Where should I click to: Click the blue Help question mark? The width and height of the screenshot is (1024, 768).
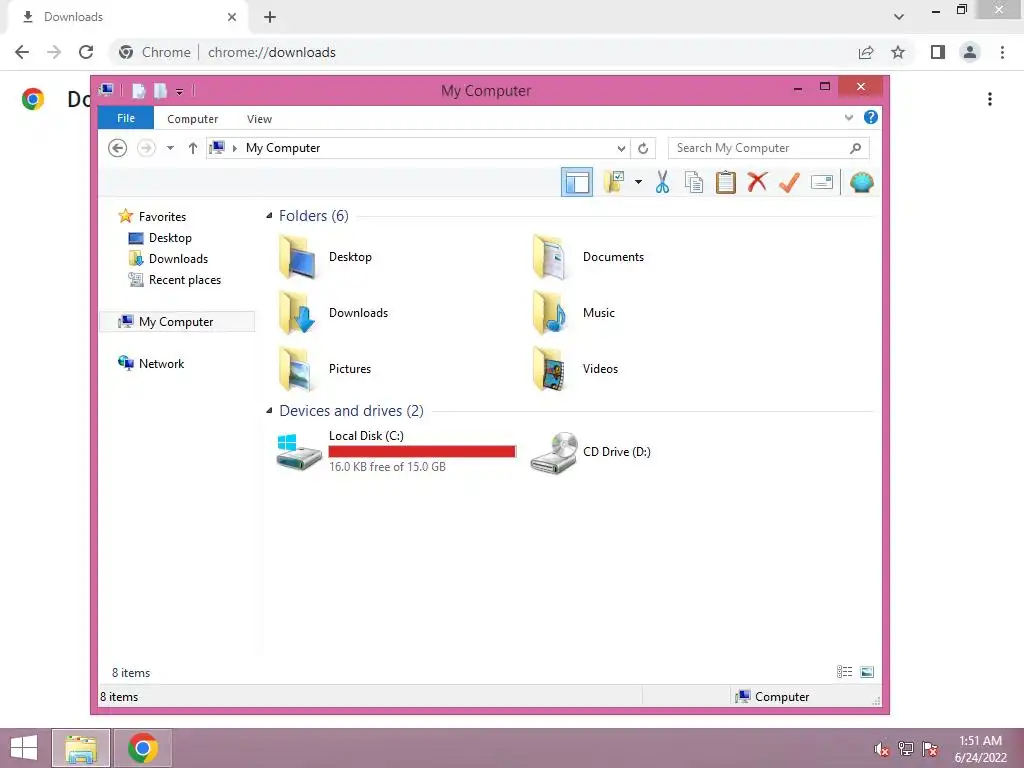871,118
